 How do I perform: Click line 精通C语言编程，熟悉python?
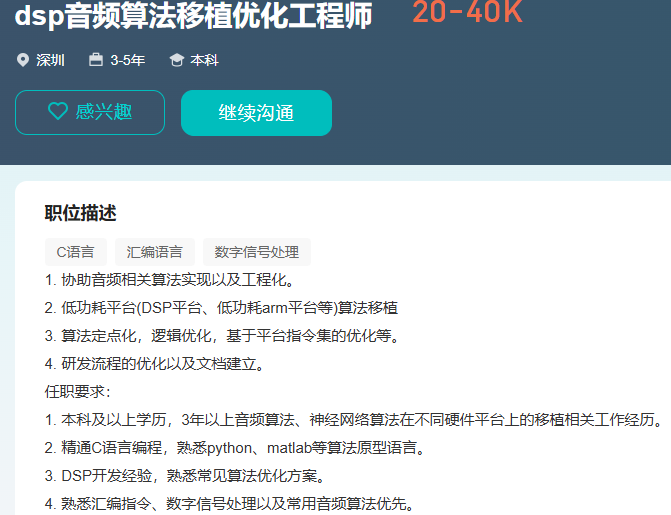tap(235, 448)
